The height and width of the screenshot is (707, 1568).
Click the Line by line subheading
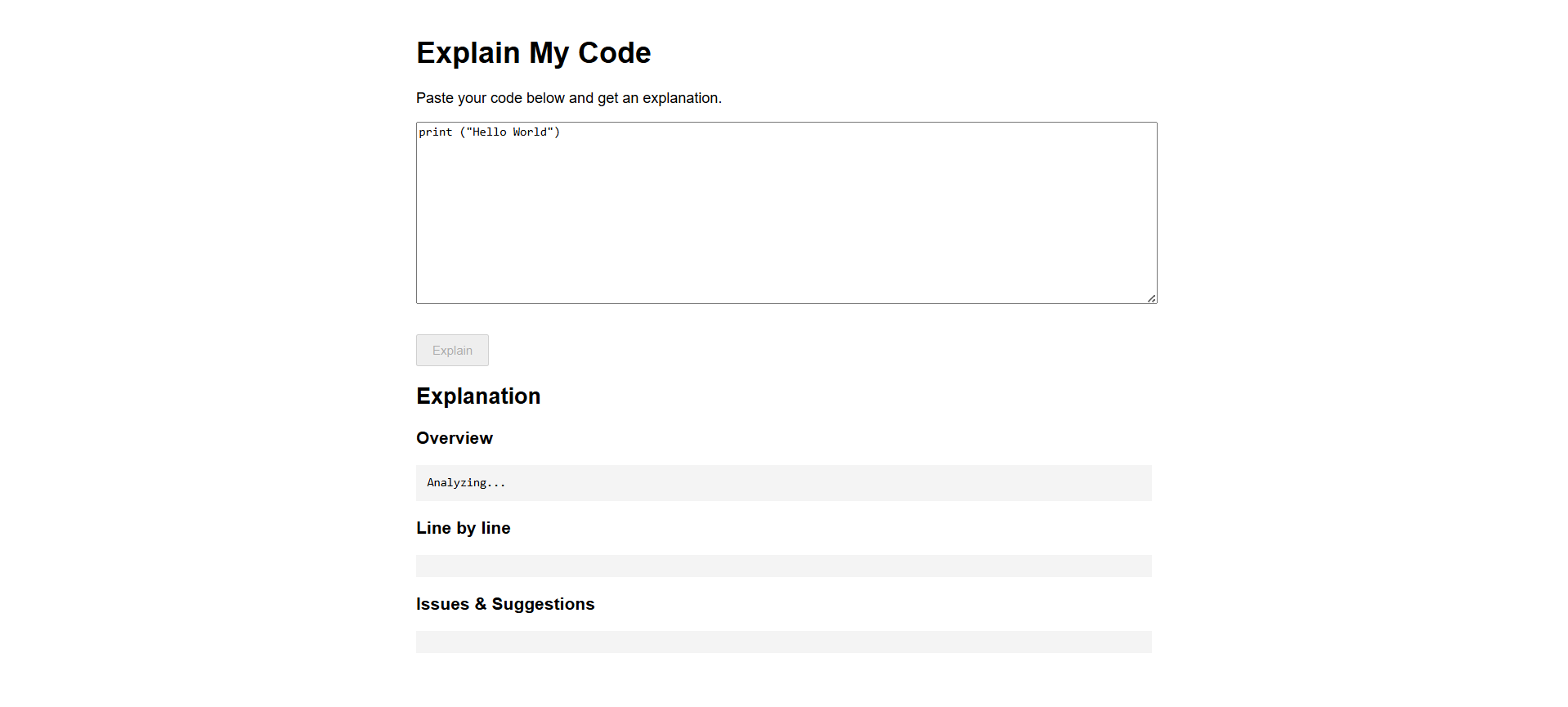[x=463, y=528]
